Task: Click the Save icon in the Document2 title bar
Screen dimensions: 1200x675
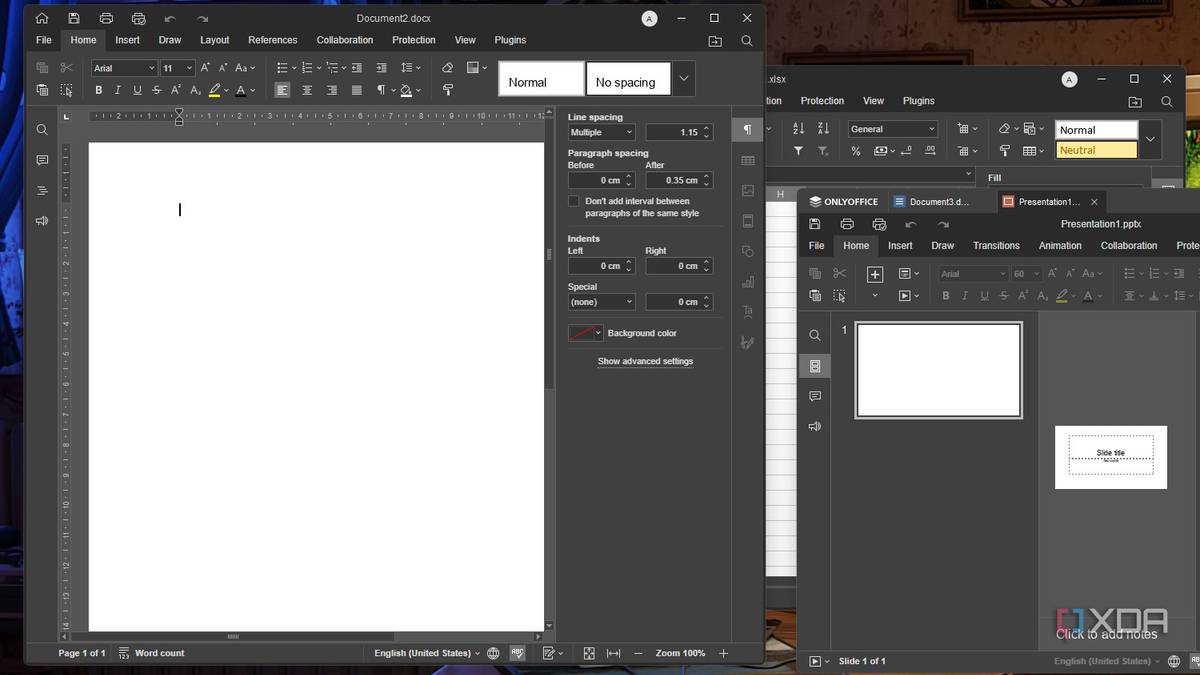Action: click(x=74, y=18)
